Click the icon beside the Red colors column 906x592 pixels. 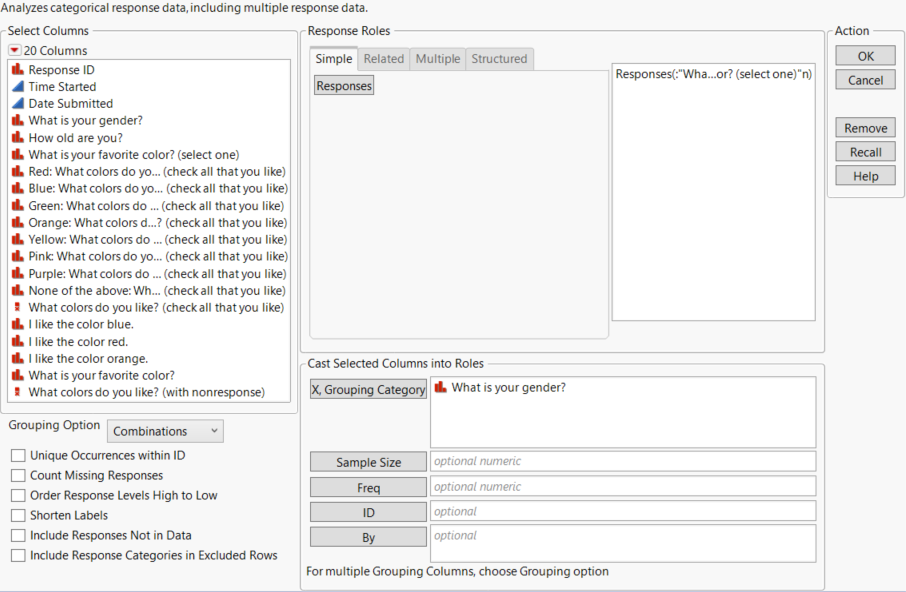click(x=16, y=171)
